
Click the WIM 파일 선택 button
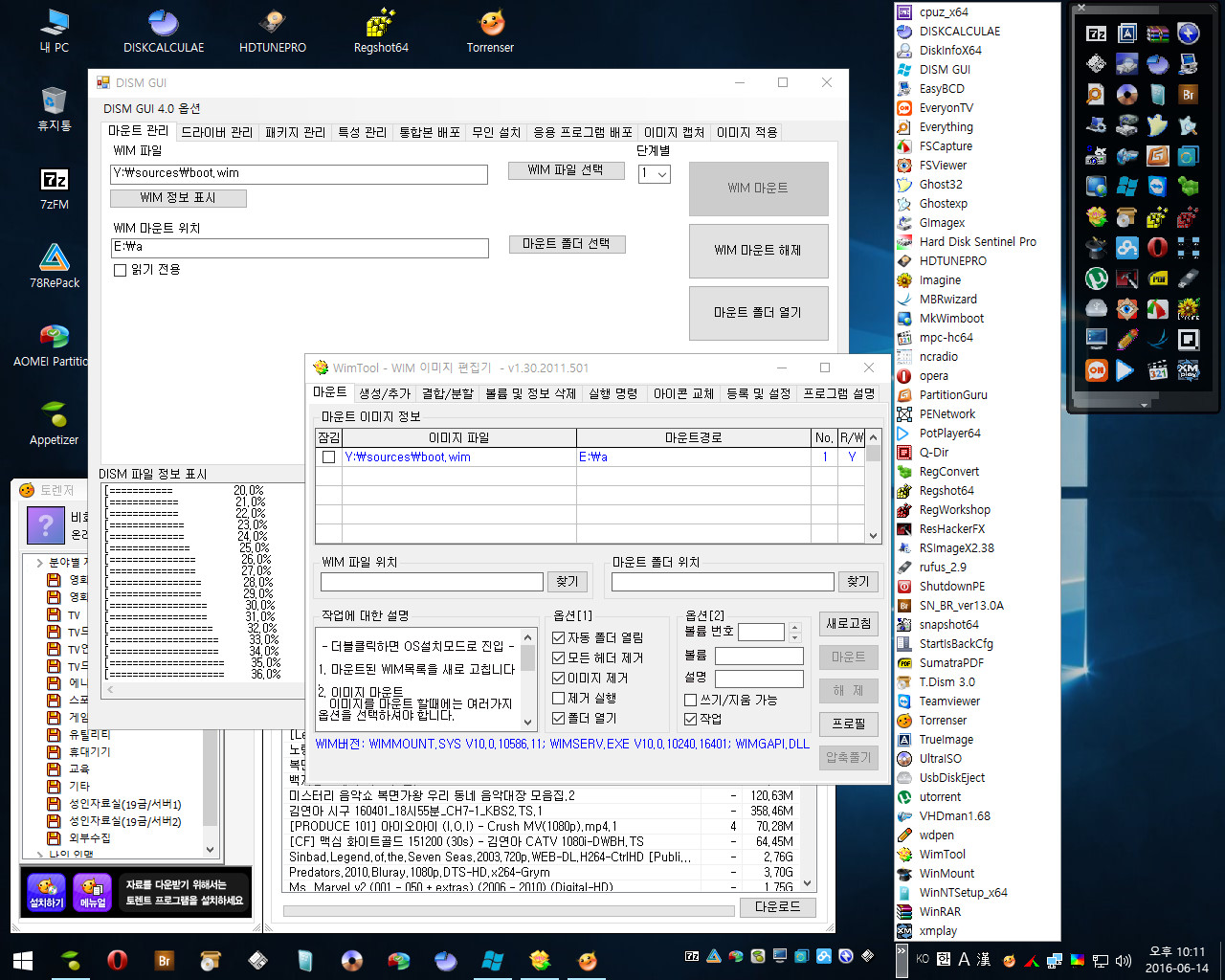(x=566, y=170)
